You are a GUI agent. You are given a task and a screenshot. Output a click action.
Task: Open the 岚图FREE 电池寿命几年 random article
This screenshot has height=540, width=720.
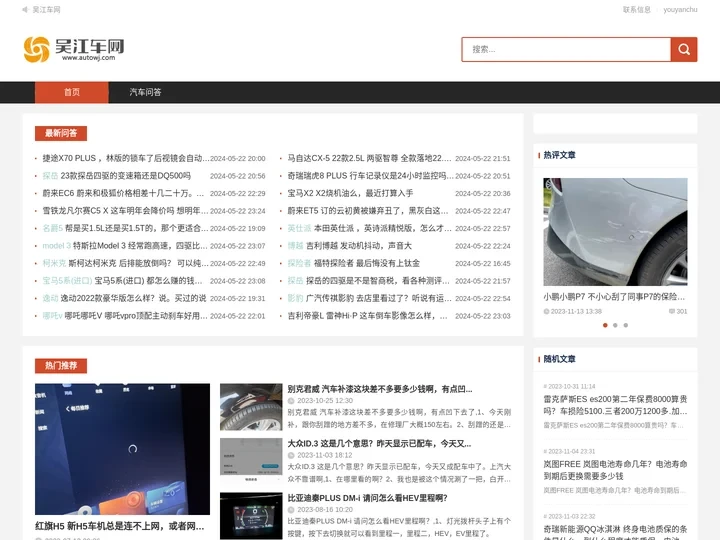point(615,470)
